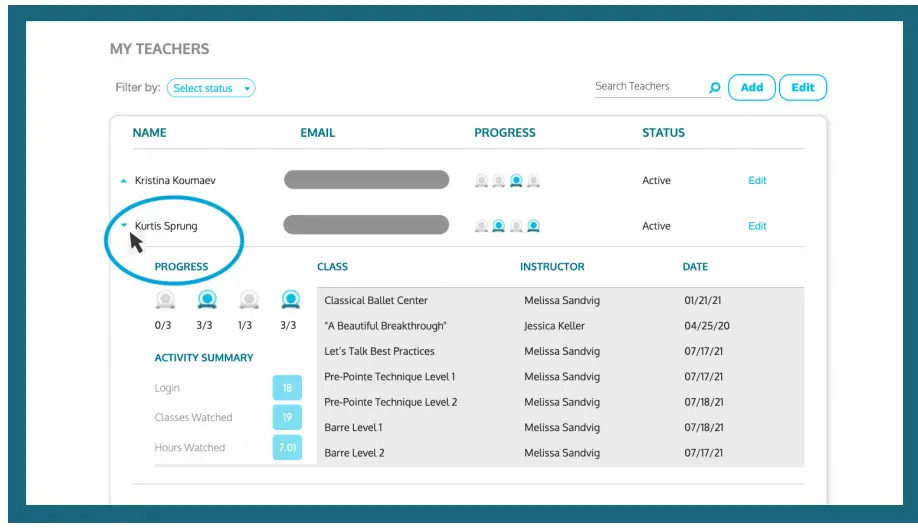The width and height of the screenshot is (918, 528).
Task: Select the "A Beautiful Breakthrough" class
Action: tap(385, 326)
